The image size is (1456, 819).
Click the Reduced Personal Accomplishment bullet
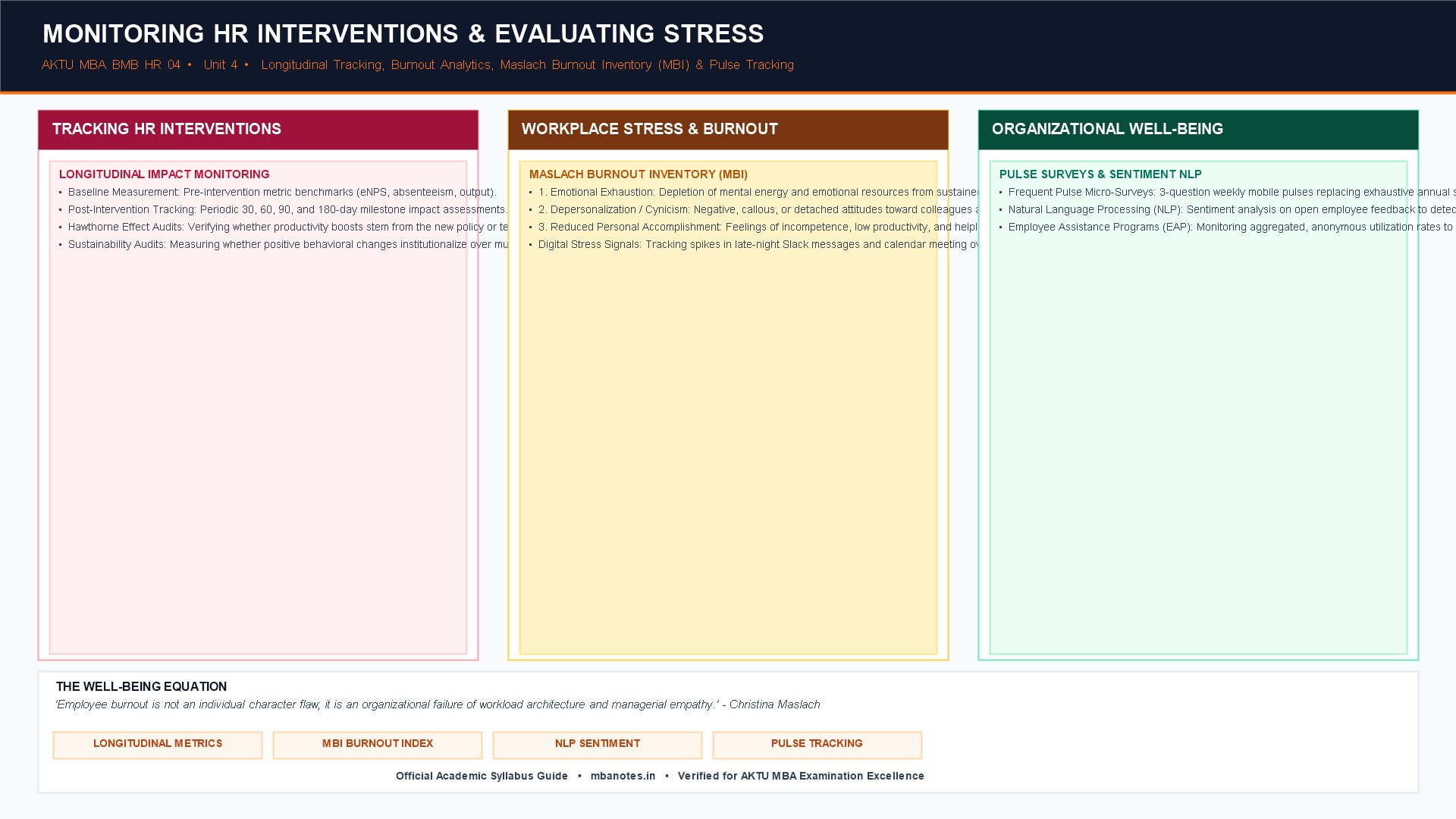point(754,227)
